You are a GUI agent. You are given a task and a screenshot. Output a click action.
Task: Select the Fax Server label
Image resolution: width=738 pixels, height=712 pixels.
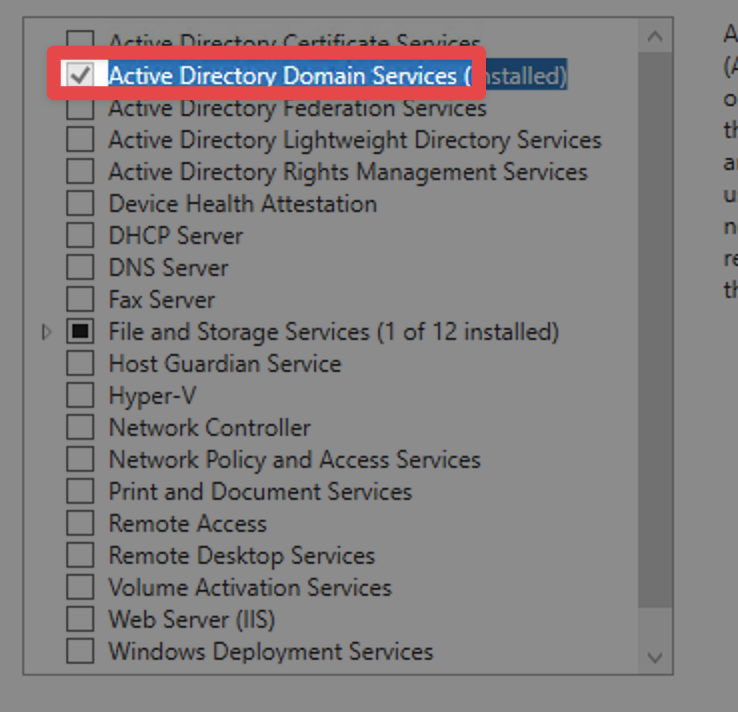[x=161, y=300]
